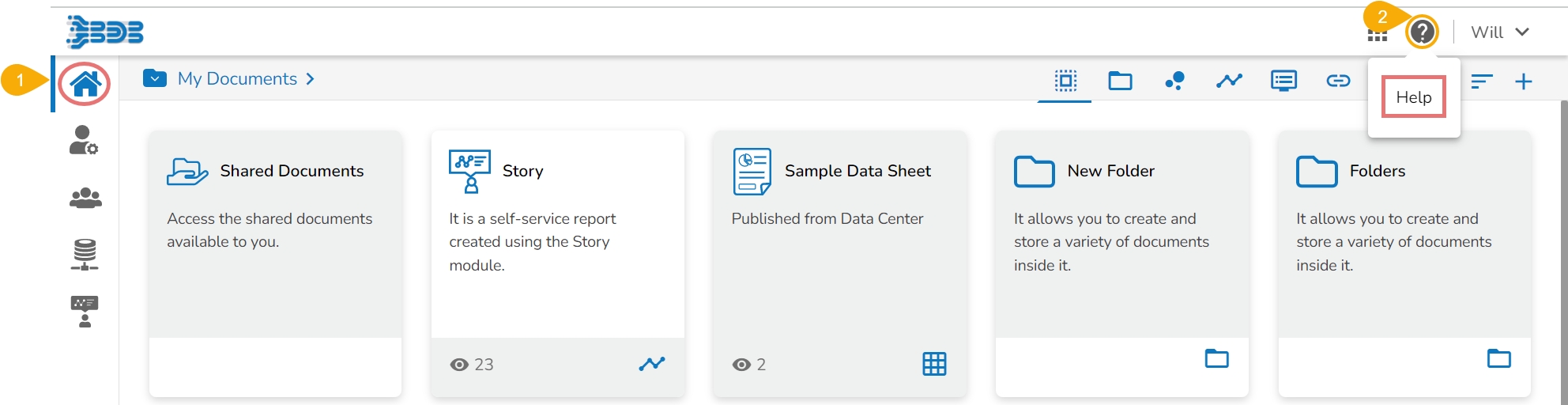Filter by line chart story icon
Viewport: 1568px width, 405px height.
[x=1229, y=81]
